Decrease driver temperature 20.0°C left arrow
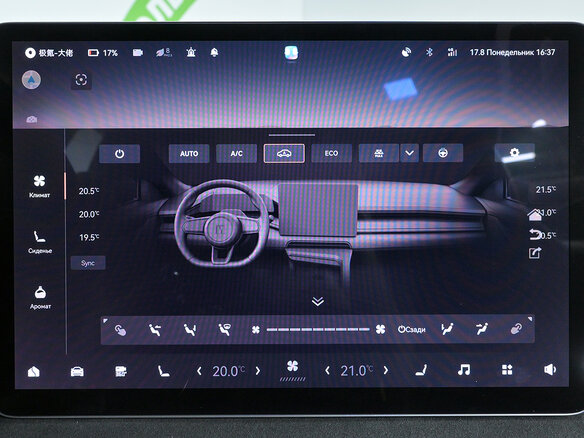 199,371
